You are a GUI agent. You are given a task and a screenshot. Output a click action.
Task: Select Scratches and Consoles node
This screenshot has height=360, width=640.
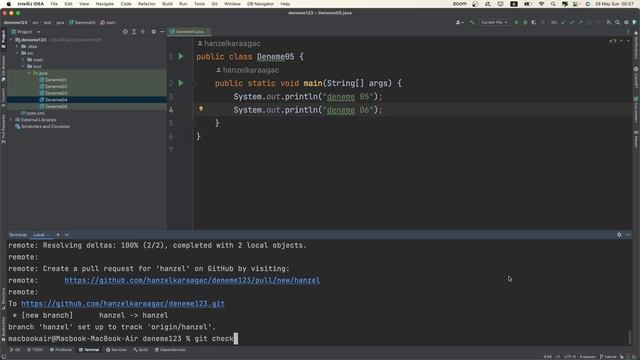42,127
